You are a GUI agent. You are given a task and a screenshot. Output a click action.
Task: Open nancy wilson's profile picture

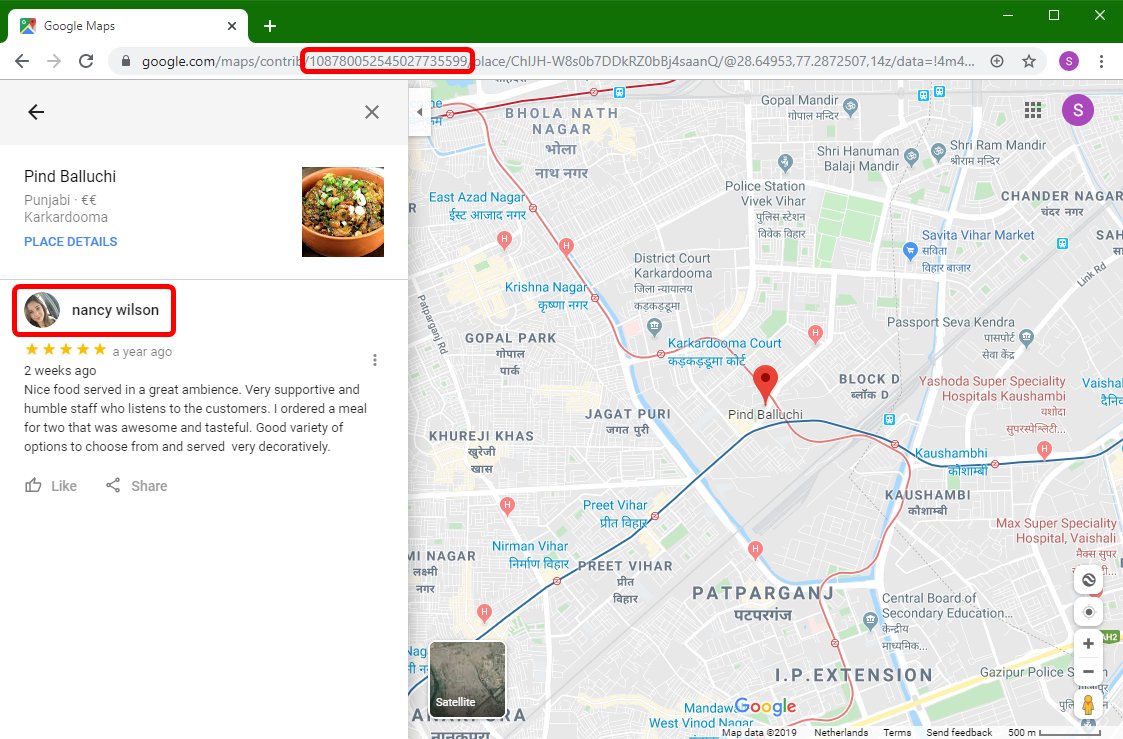42,310
